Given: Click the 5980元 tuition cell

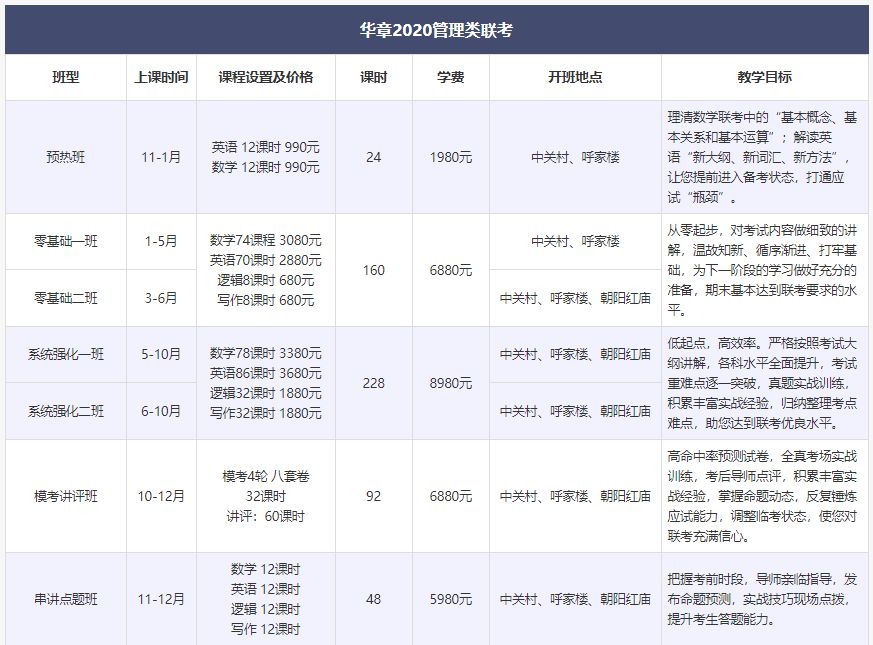Looking at the screenshot, I should coord(450,599).
